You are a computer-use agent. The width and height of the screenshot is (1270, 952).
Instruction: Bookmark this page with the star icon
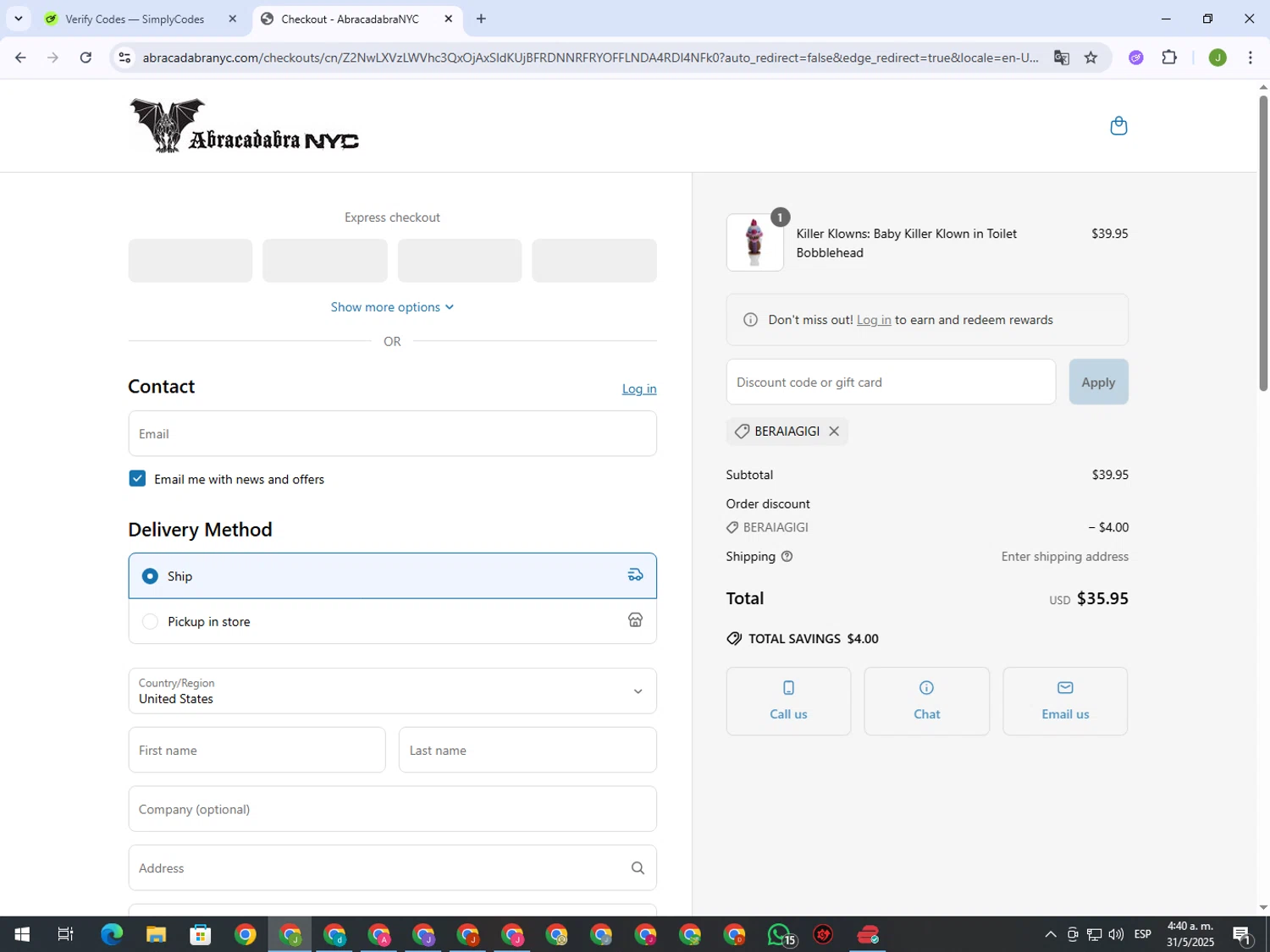point(1091,58)
